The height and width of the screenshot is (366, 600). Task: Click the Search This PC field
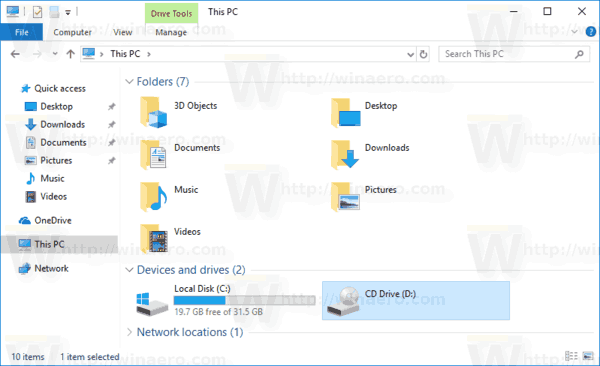514,54
